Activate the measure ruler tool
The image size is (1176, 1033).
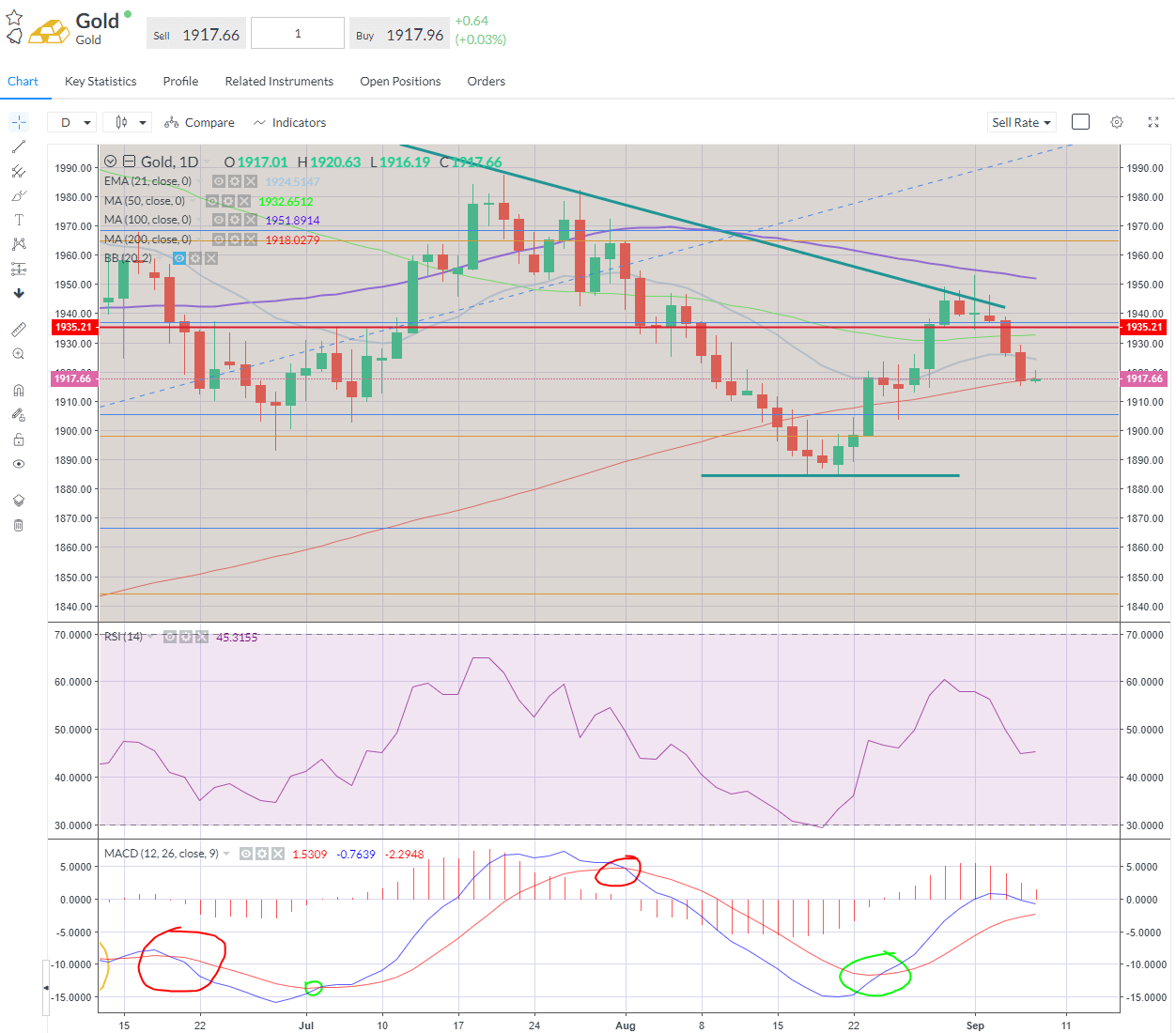18,329
